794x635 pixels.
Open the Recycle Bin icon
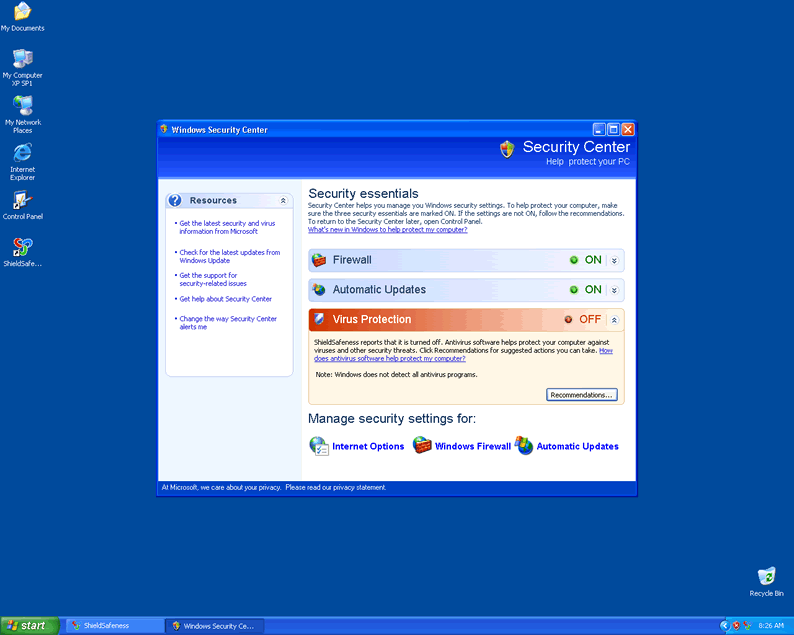(x=766, y=577)
